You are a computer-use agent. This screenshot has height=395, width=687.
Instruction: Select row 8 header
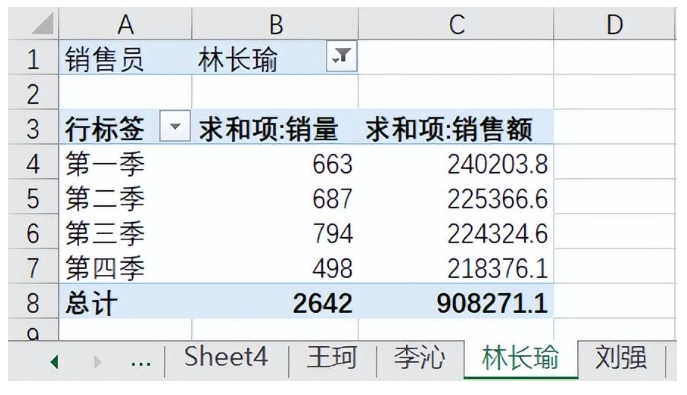click(x=33, y=301)
